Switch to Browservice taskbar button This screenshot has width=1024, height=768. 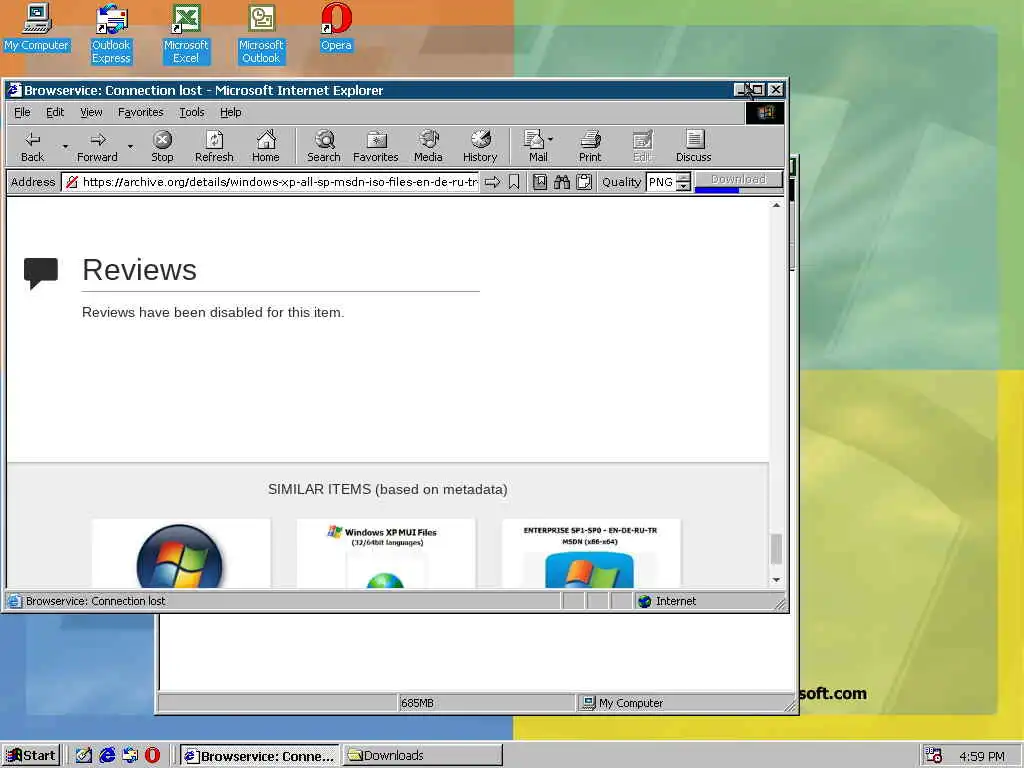pyautogui.click(x=259, y=756)
